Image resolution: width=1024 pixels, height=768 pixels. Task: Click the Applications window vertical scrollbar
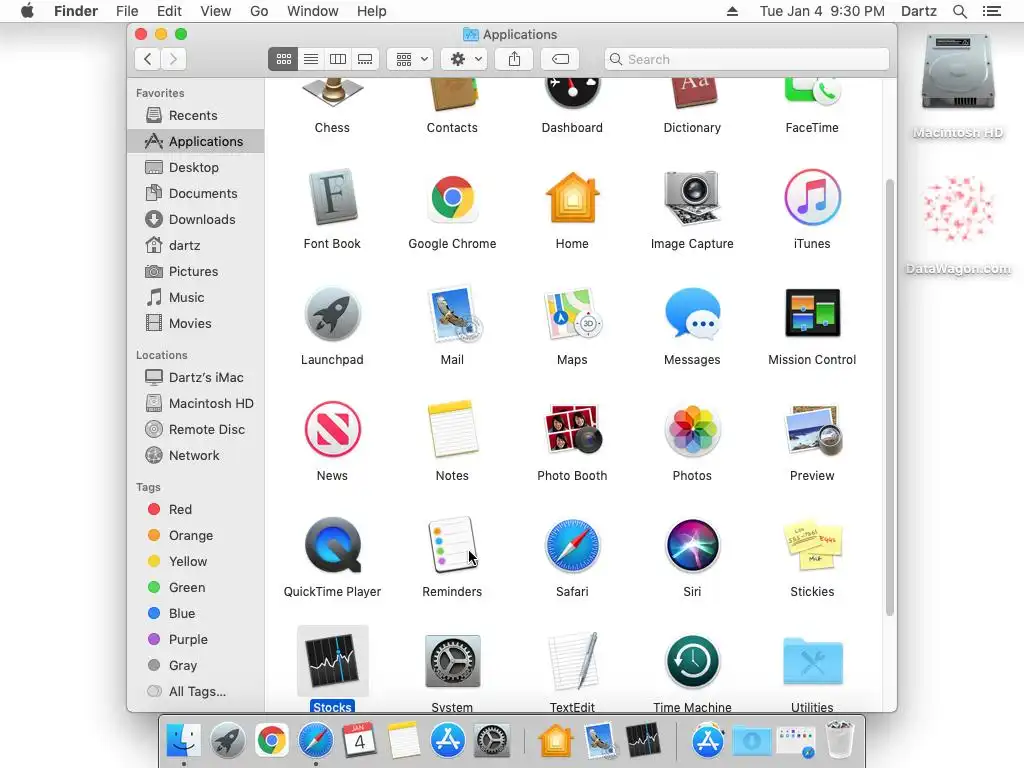click(x=889, y=397)
